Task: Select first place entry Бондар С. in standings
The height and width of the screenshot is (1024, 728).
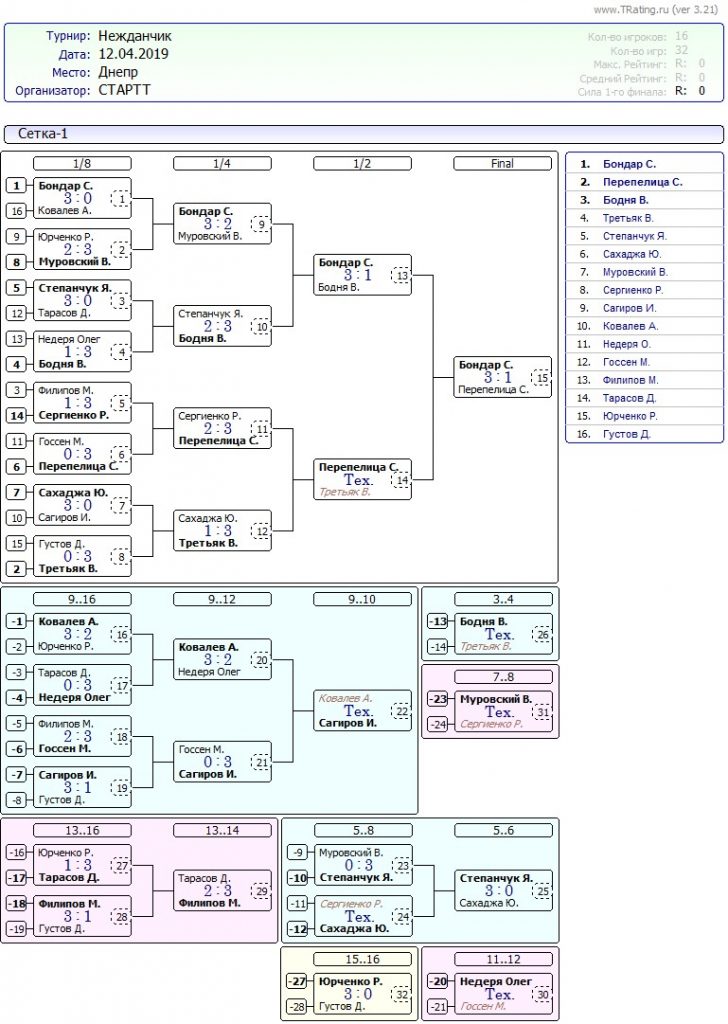Action: click(x=629, y=164)
